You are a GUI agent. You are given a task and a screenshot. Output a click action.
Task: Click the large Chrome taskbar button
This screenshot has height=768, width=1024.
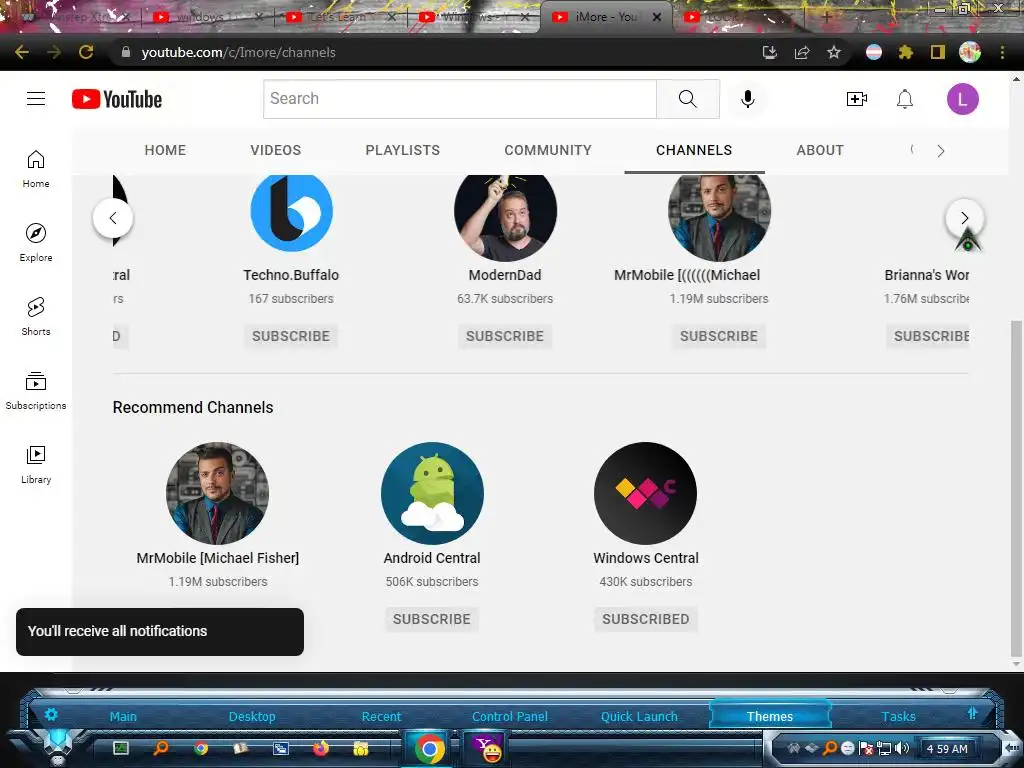[x=429, y=748]
